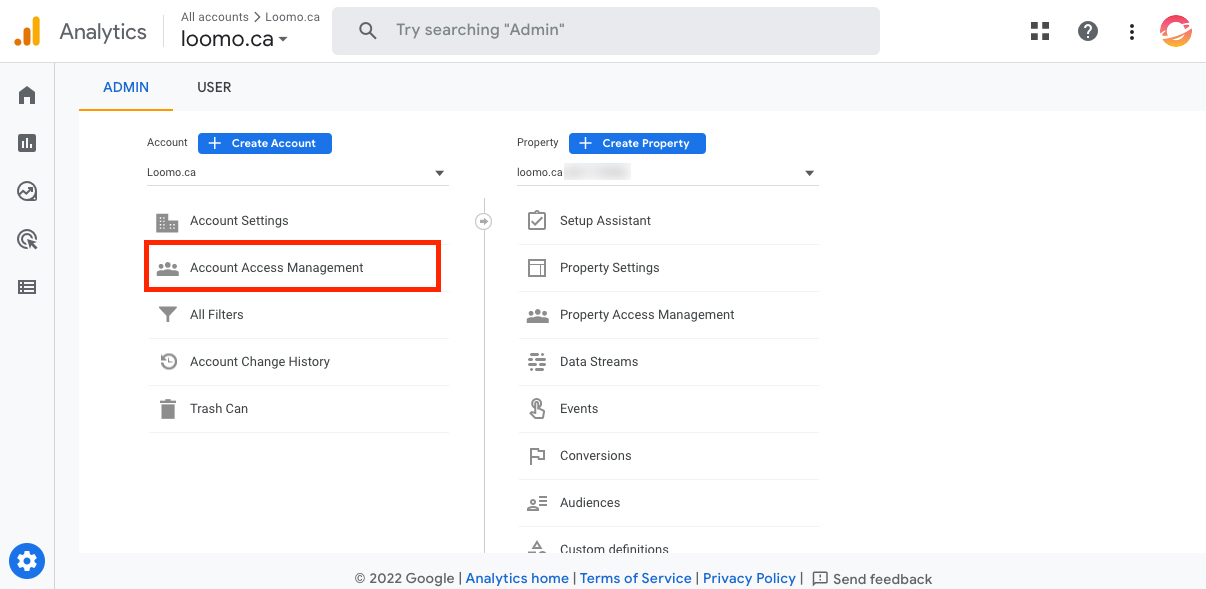This screenshot has width=1206, height=589.
Task: Open the Configure table sidebar icon
Action: click(27, 287)
